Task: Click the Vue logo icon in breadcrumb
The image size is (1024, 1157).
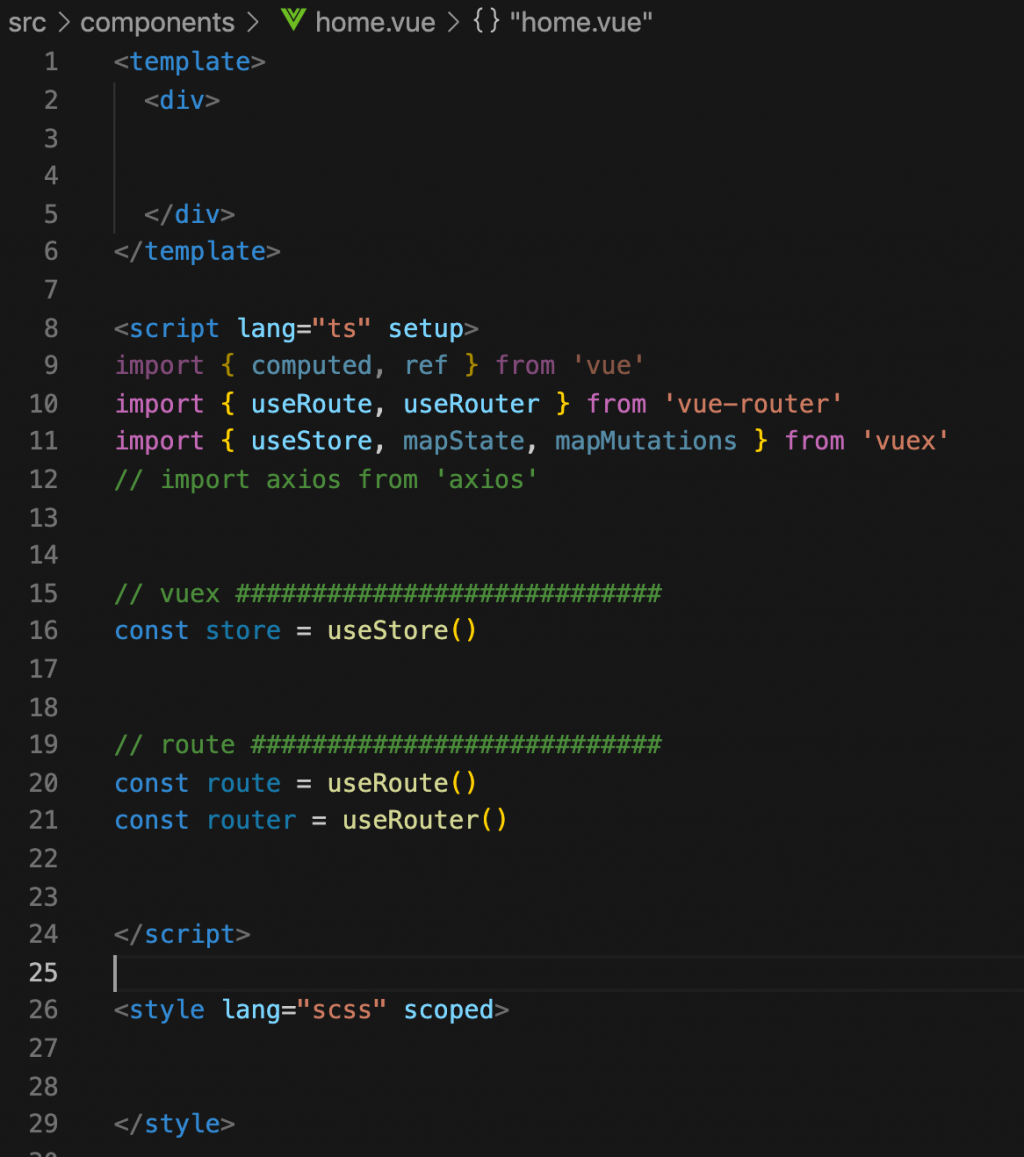Action: pos(293,20)
